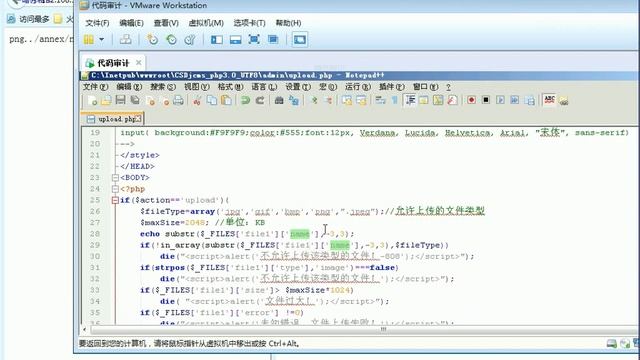Screen dimensions: 640x360
Task: Click the save recorded macro icon
Action: [x=530, y=100]
